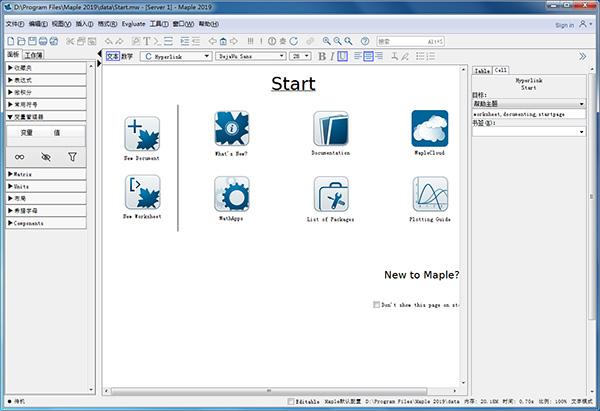This screenshot has height=411, width=600.
Task: Click the Start heading hyperlink
Action: (293, 84)
